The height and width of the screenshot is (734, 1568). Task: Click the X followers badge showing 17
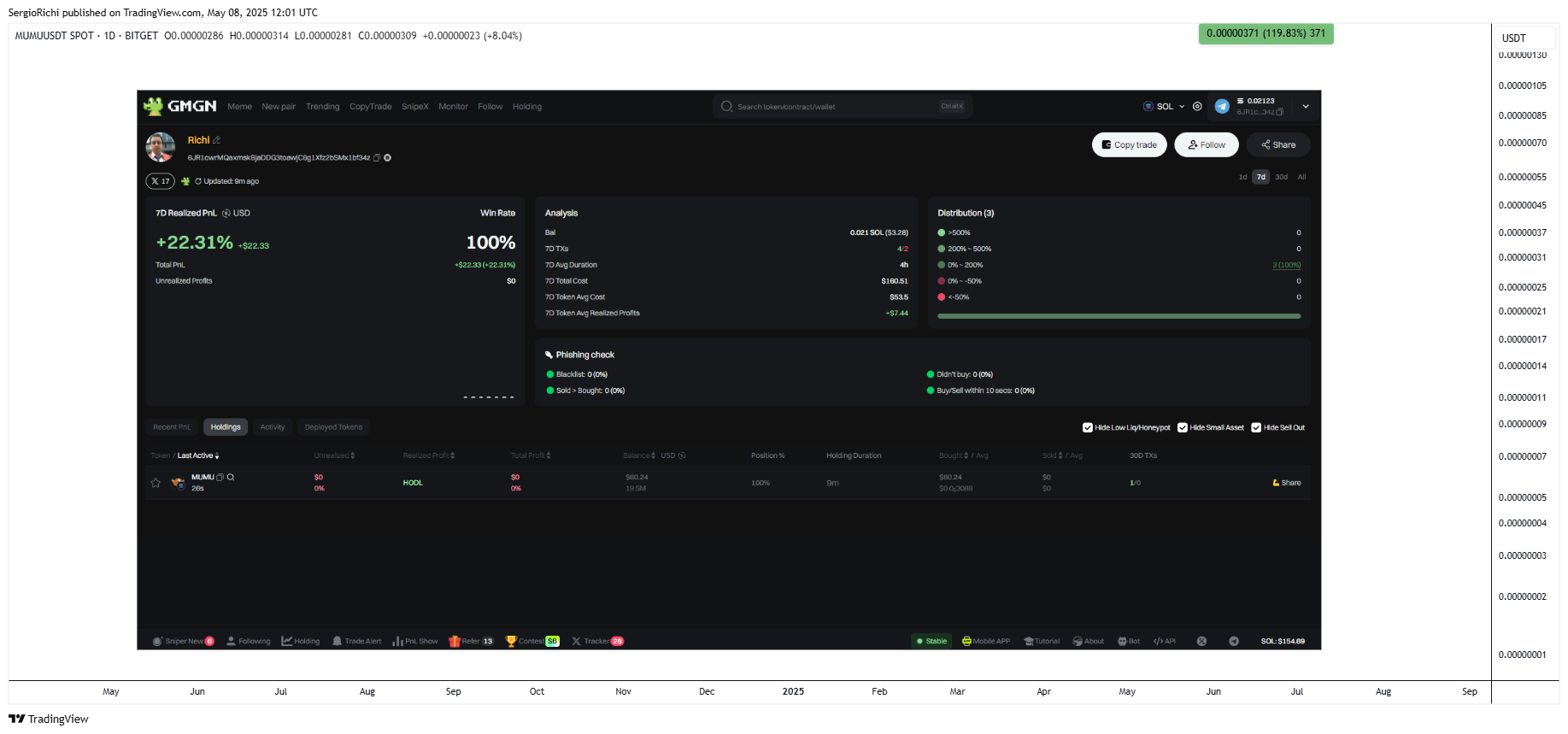(161, 181)
